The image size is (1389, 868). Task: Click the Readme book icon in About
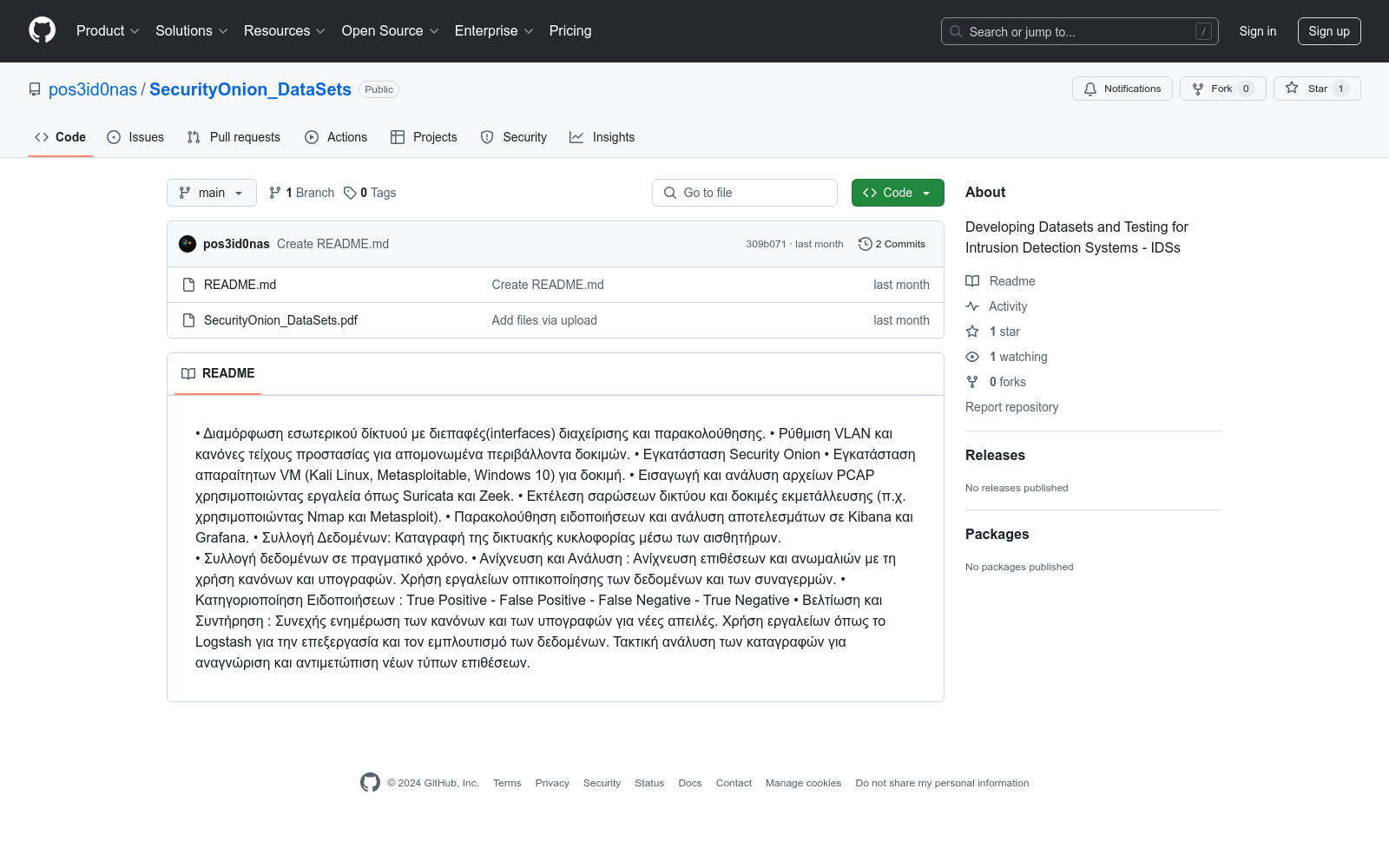pos(972,281)
